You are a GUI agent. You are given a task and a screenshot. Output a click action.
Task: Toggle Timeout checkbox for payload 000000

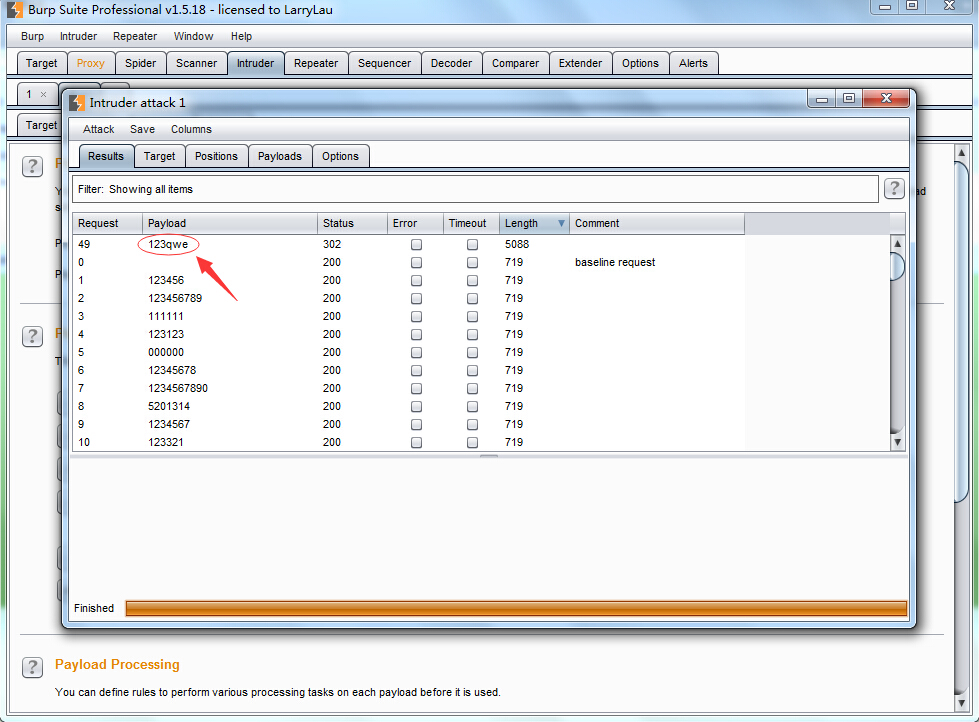coord(473,352)
